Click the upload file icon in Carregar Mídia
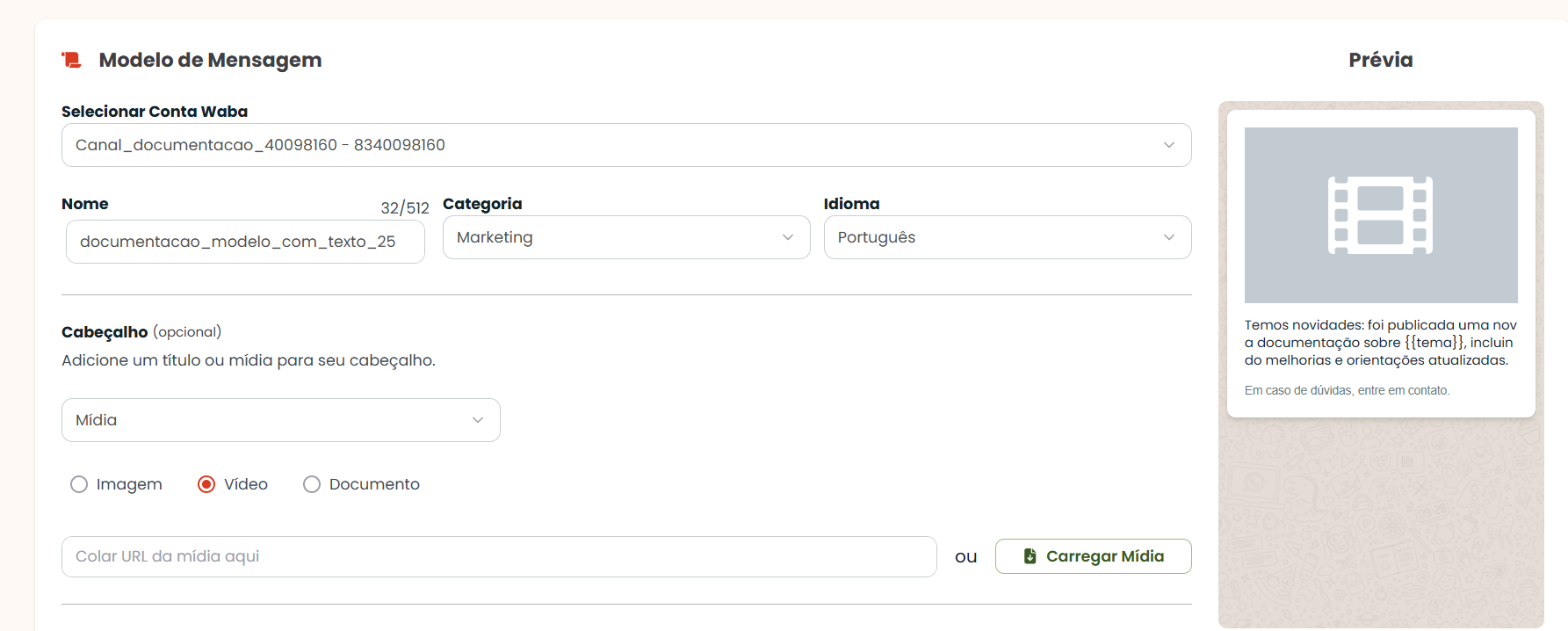The image size is (1568, 631). pos(1030,556)
